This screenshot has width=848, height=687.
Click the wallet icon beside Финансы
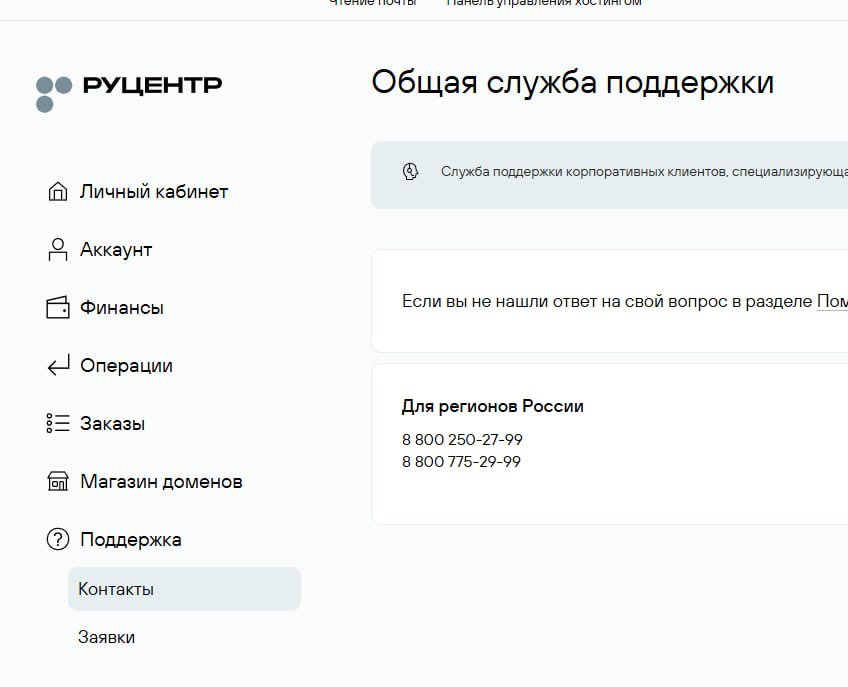58,307
